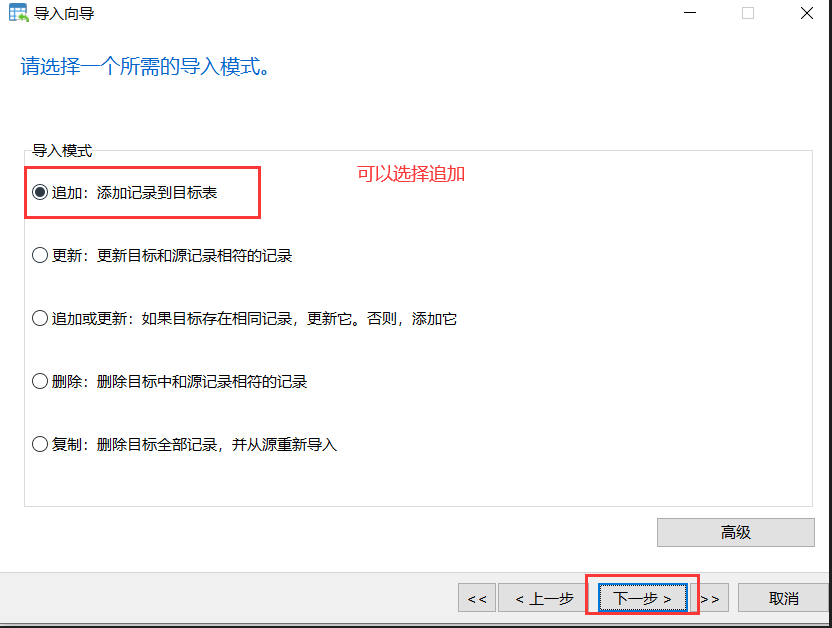Click the highlighted 追加 option area
This screenshot has width=832, height=628.
pos(140,192)
